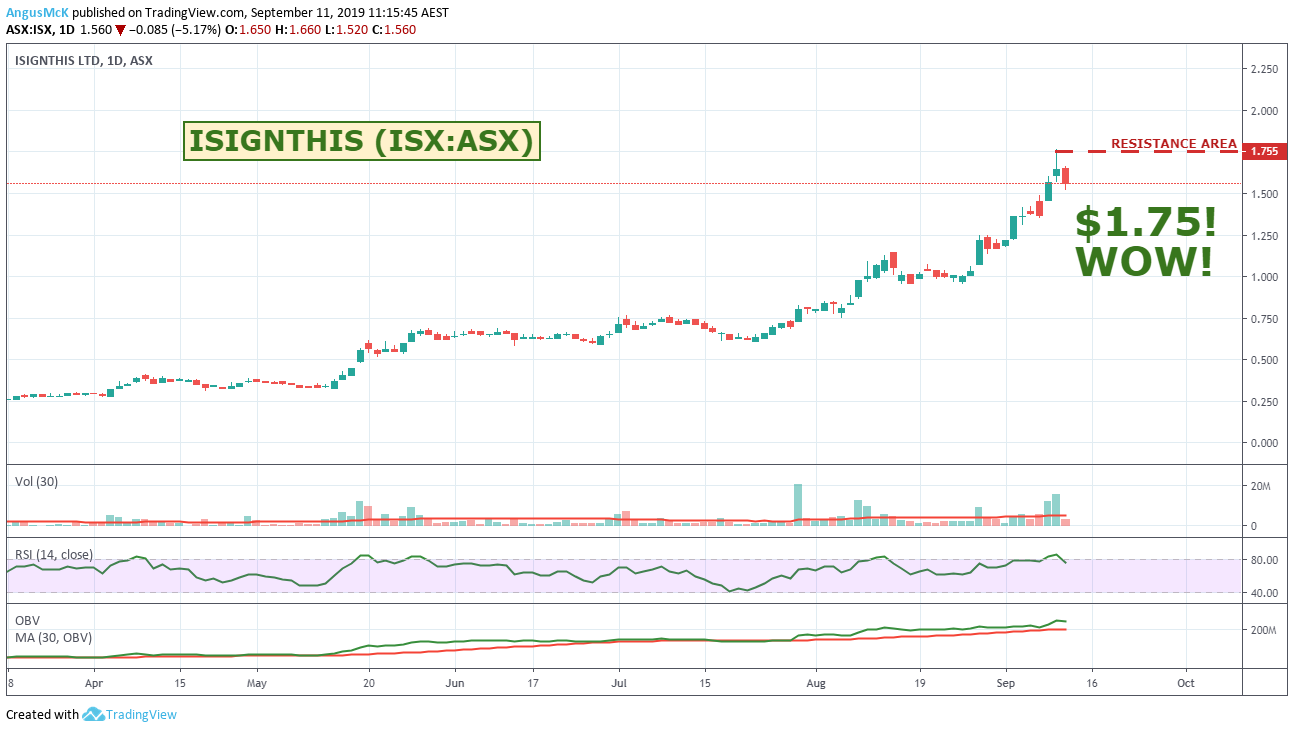Click 0.000 on the price axis
Screen dimensions: 1294x732
[x=1264, y=443]
